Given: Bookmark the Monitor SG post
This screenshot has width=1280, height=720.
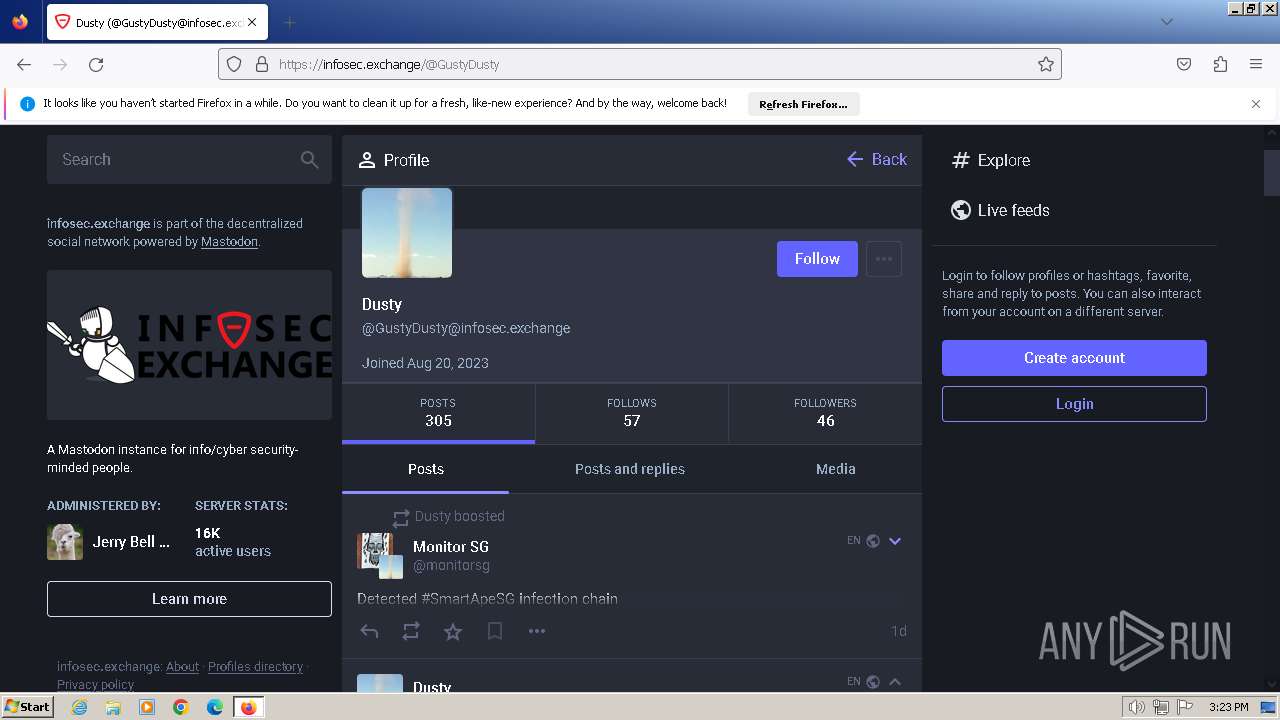Looking at the screenshot, I should click(495, 631).
